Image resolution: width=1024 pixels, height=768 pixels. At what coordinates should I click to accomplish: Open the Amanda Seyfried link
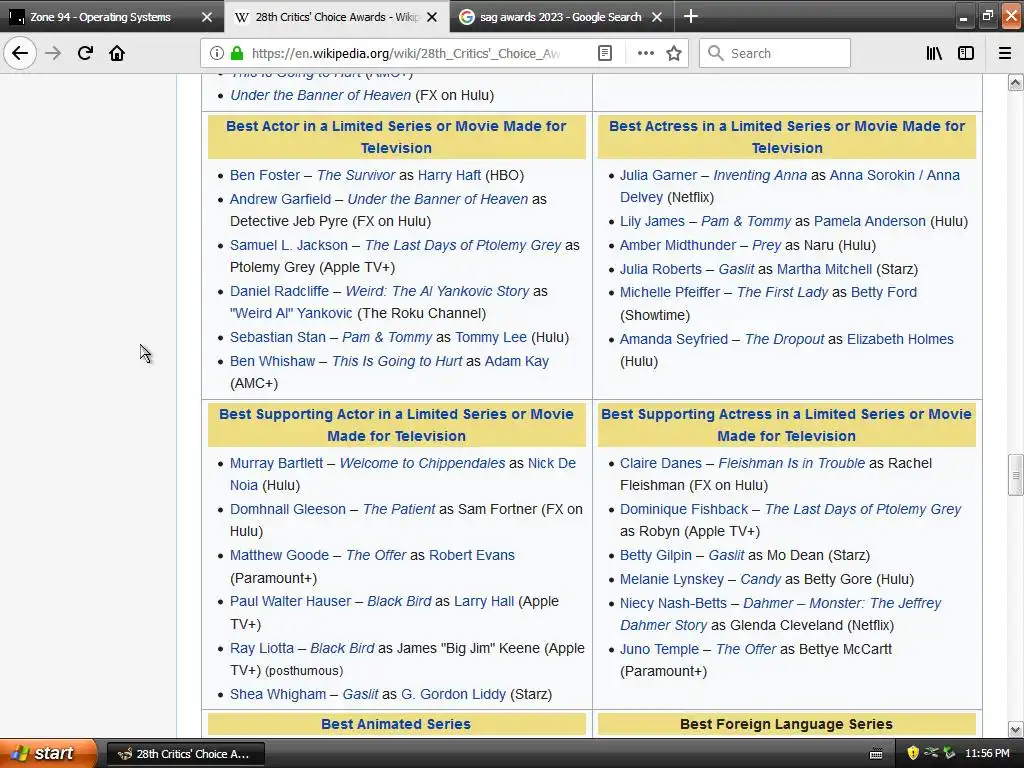click(673, 339)
